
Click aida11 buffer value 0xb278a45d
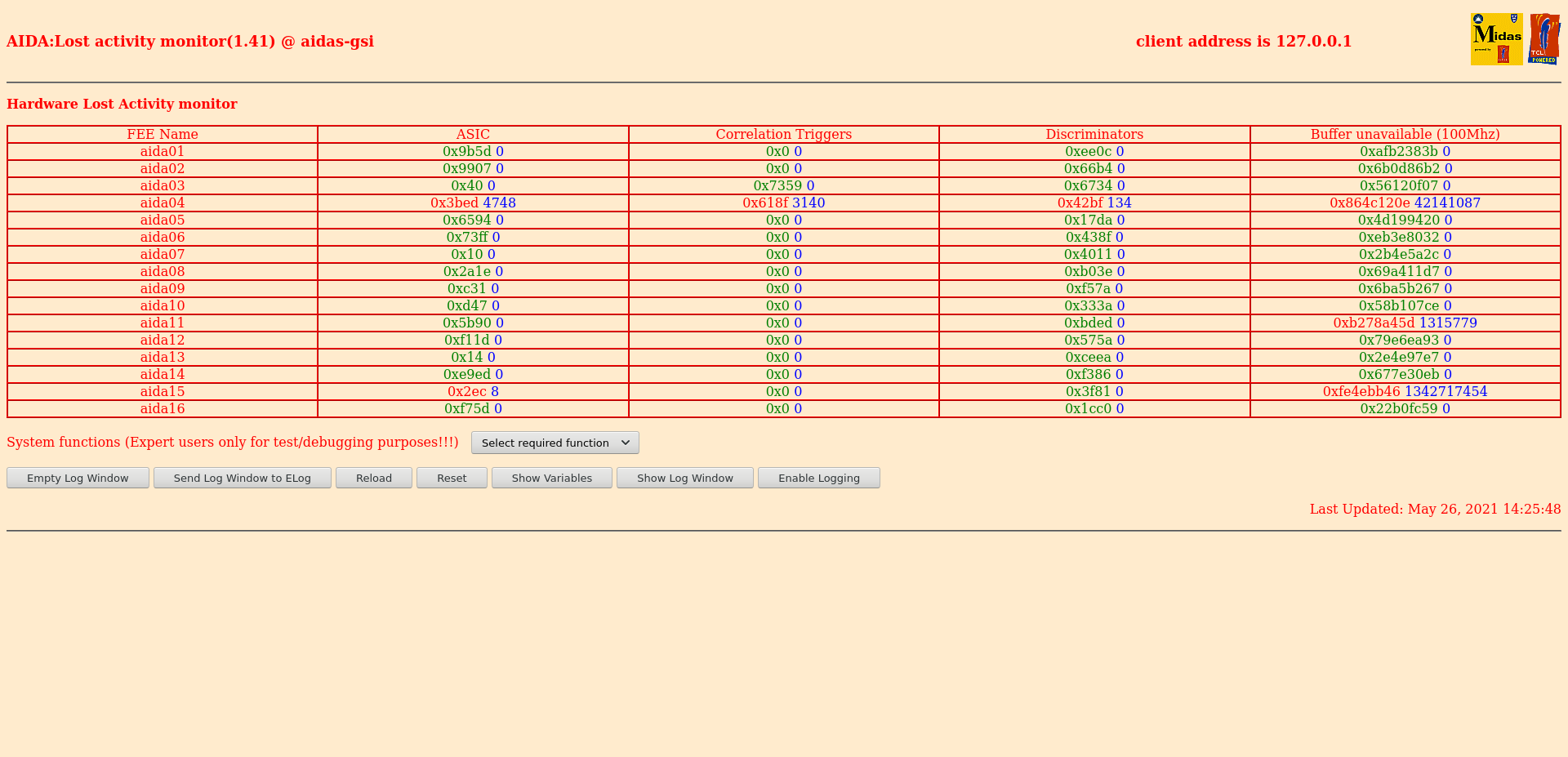[x=1374, y=323]
